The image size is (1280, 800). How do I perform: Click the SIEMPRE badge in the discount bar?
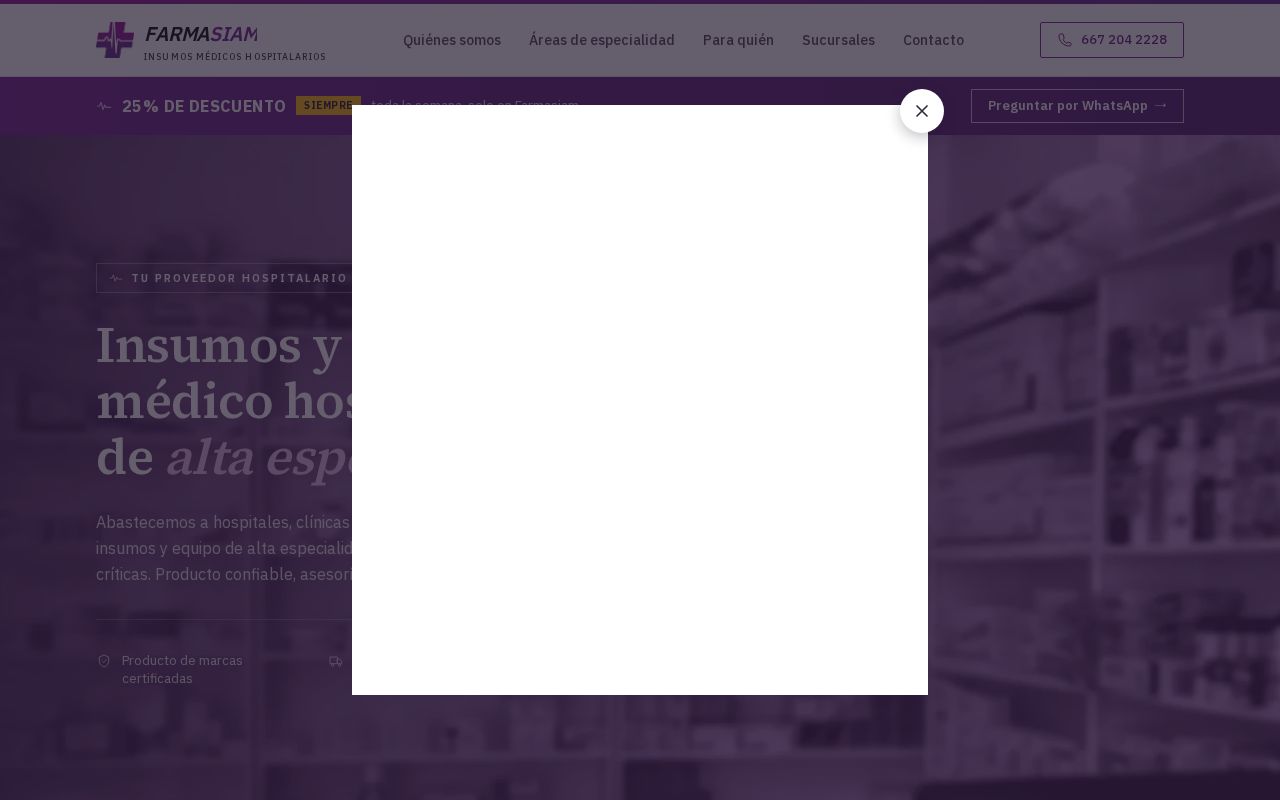point(328,106)
